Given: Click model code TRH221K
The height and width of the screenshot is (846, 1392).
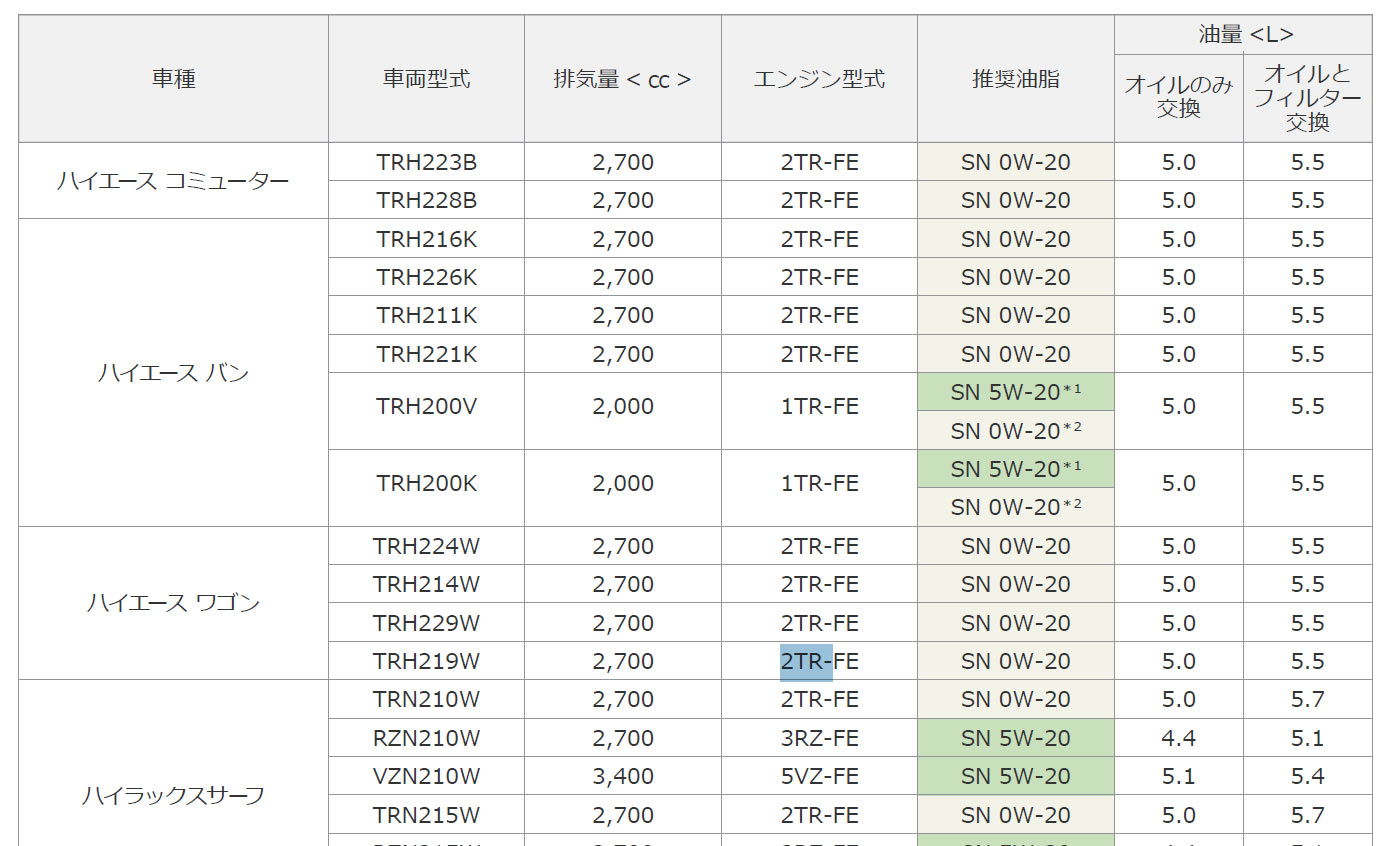Looking at the screenshot, I should (x=426, y=354).
